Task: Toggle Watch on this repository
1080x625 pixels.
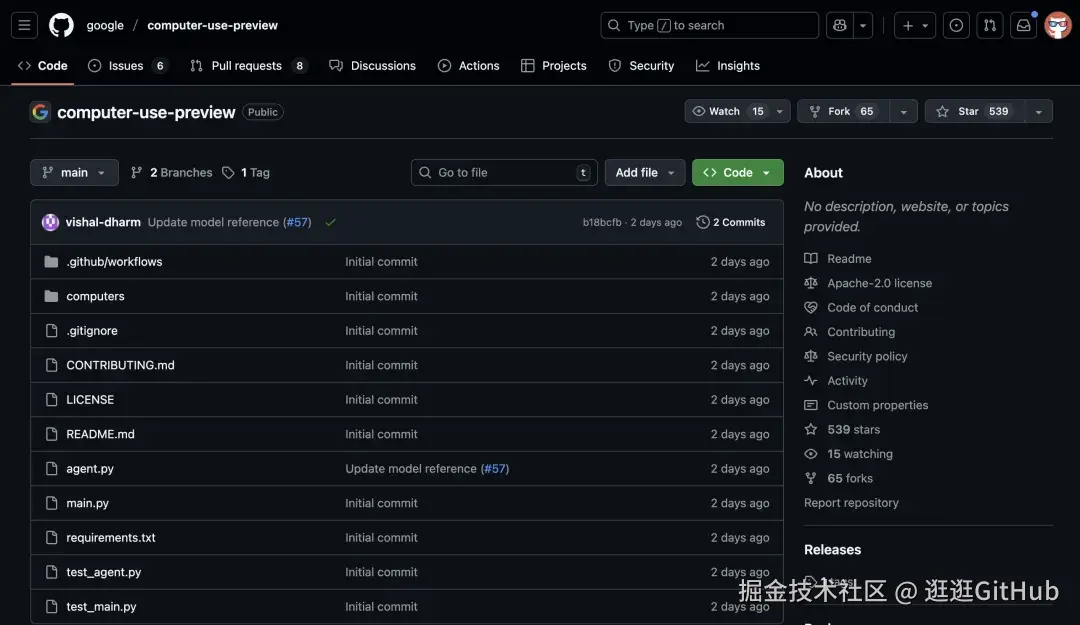Action: click(x=728, y=112)
